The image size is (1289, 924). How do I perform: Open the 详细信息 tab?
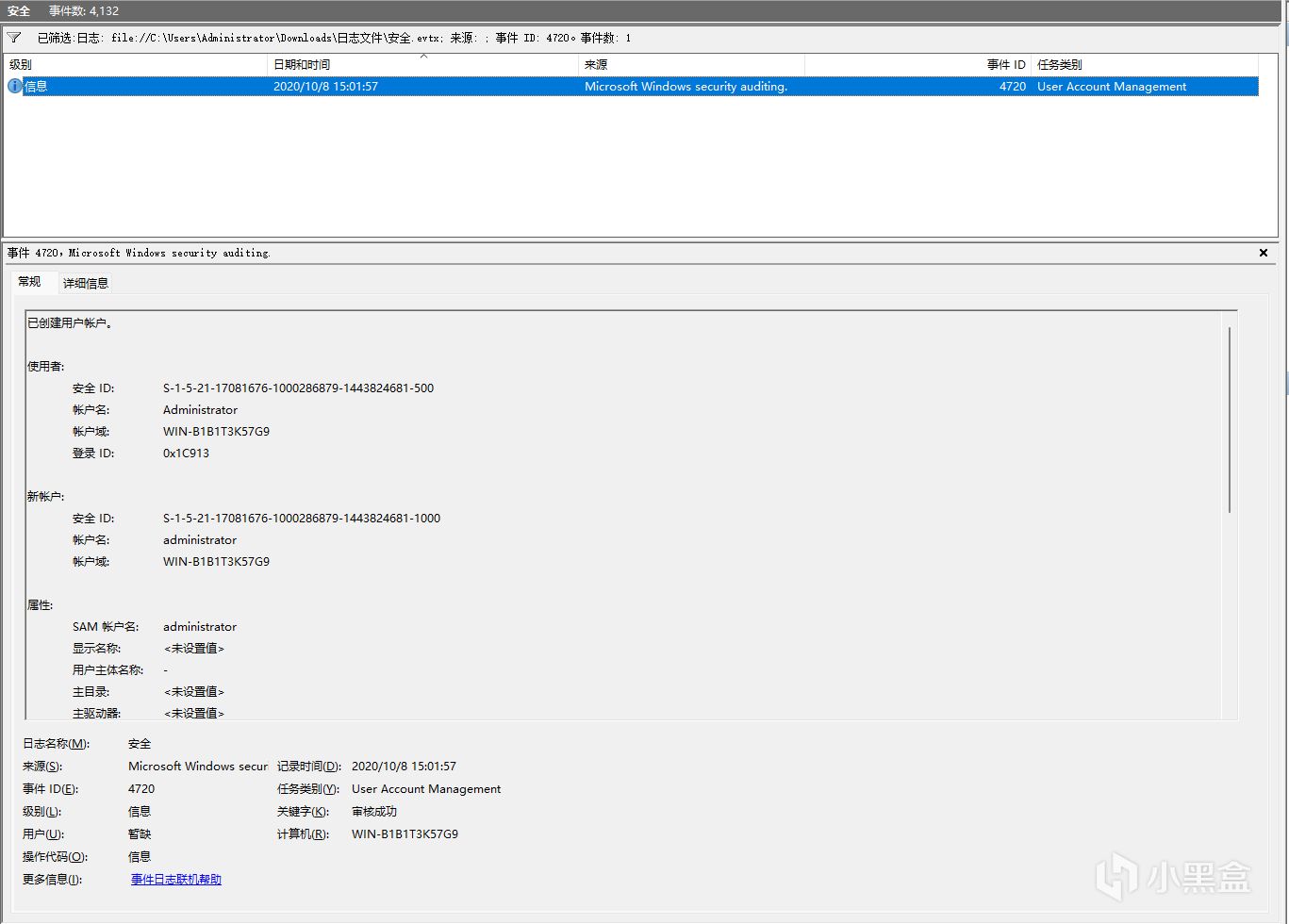tap(86, 283)
